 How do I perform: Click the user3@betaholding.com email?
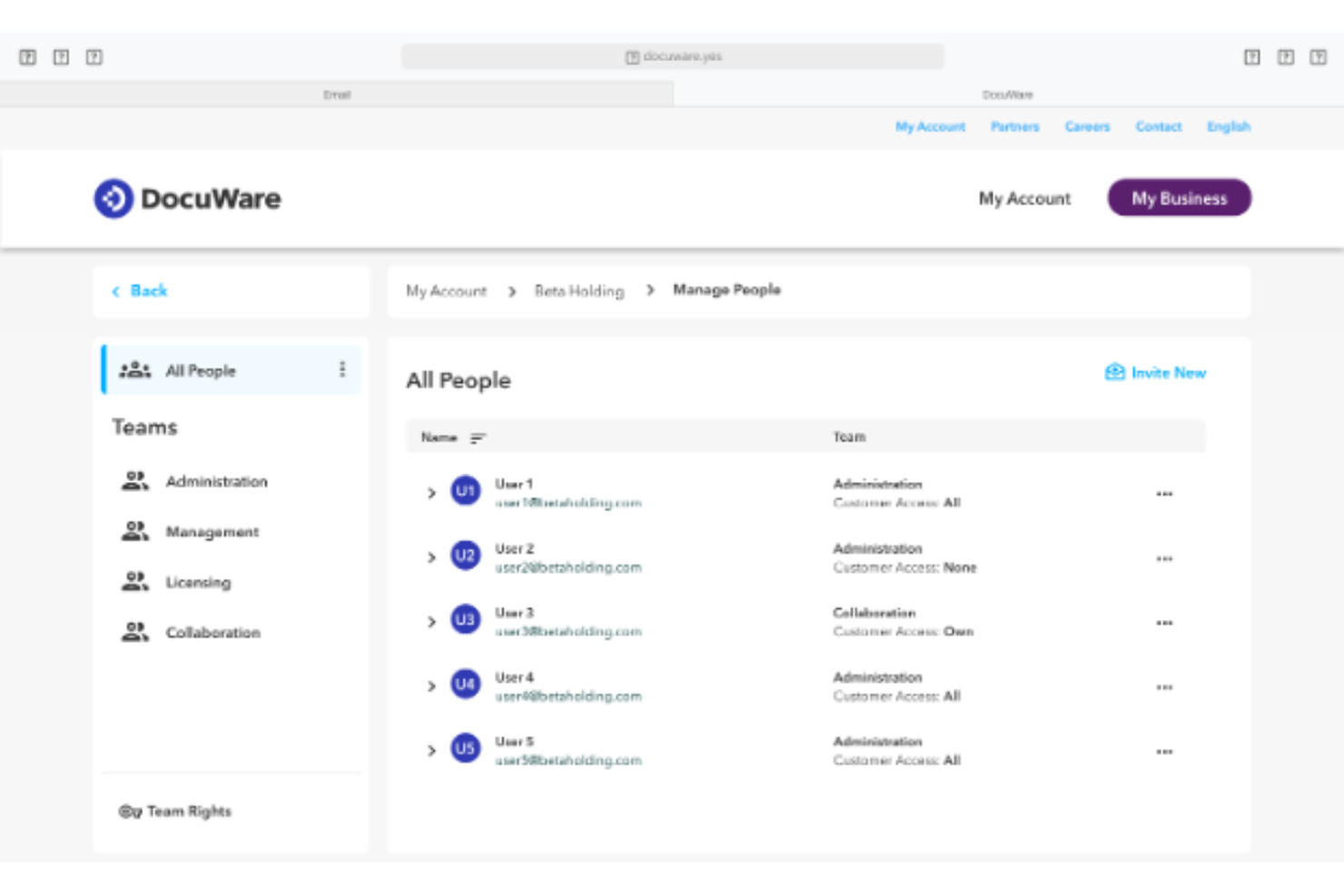568,632
